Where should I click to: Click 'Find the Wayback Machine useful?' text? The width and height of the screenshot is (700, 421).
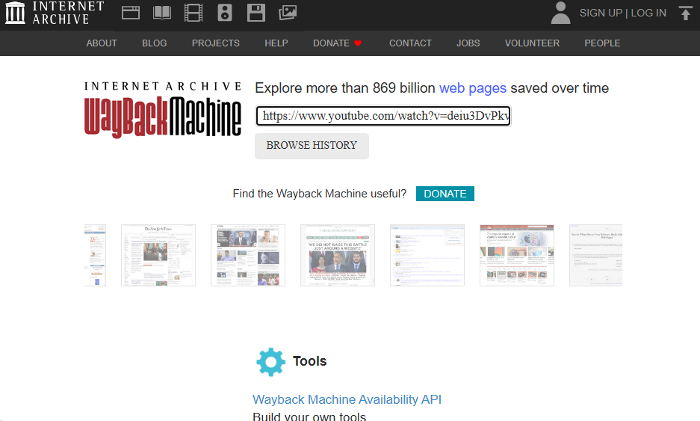(x=320, y=194)
